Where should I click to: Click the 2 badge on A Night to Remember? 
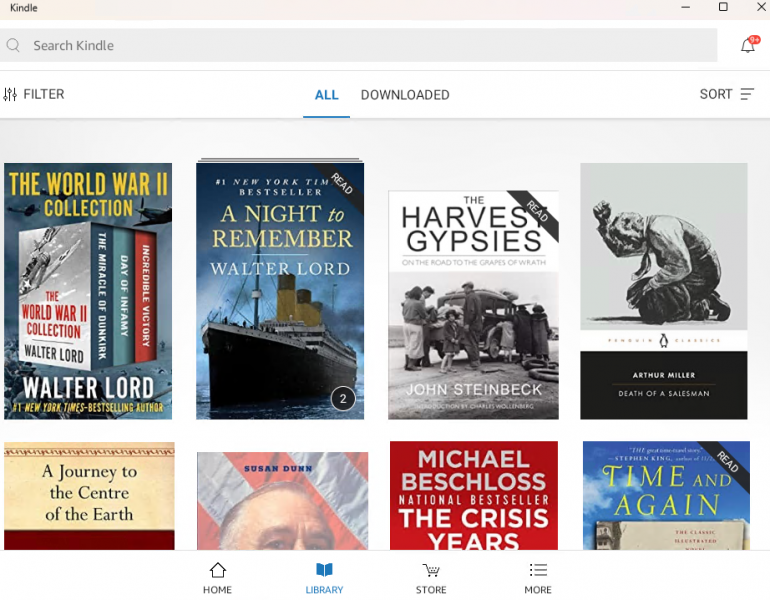click(343, 398)
